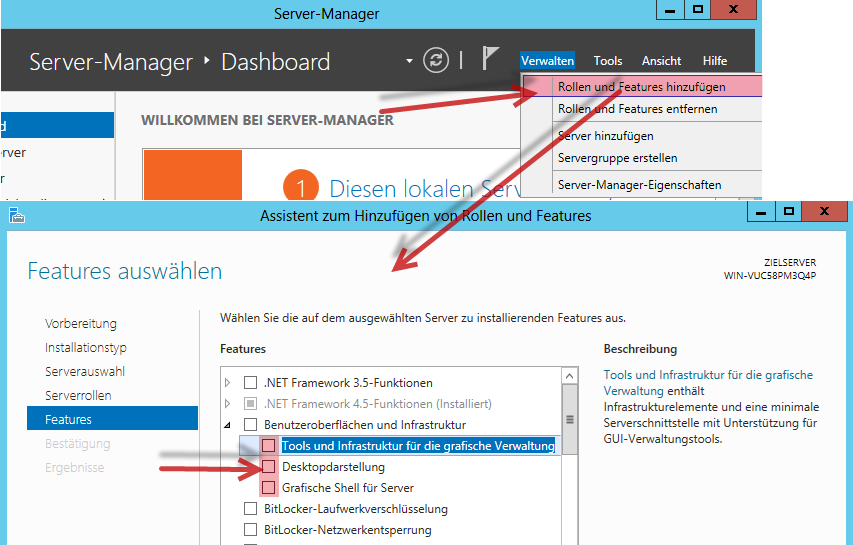Select Server hinzufügen menu entry
Screen dimensions: 853x545
click(605, 136)
